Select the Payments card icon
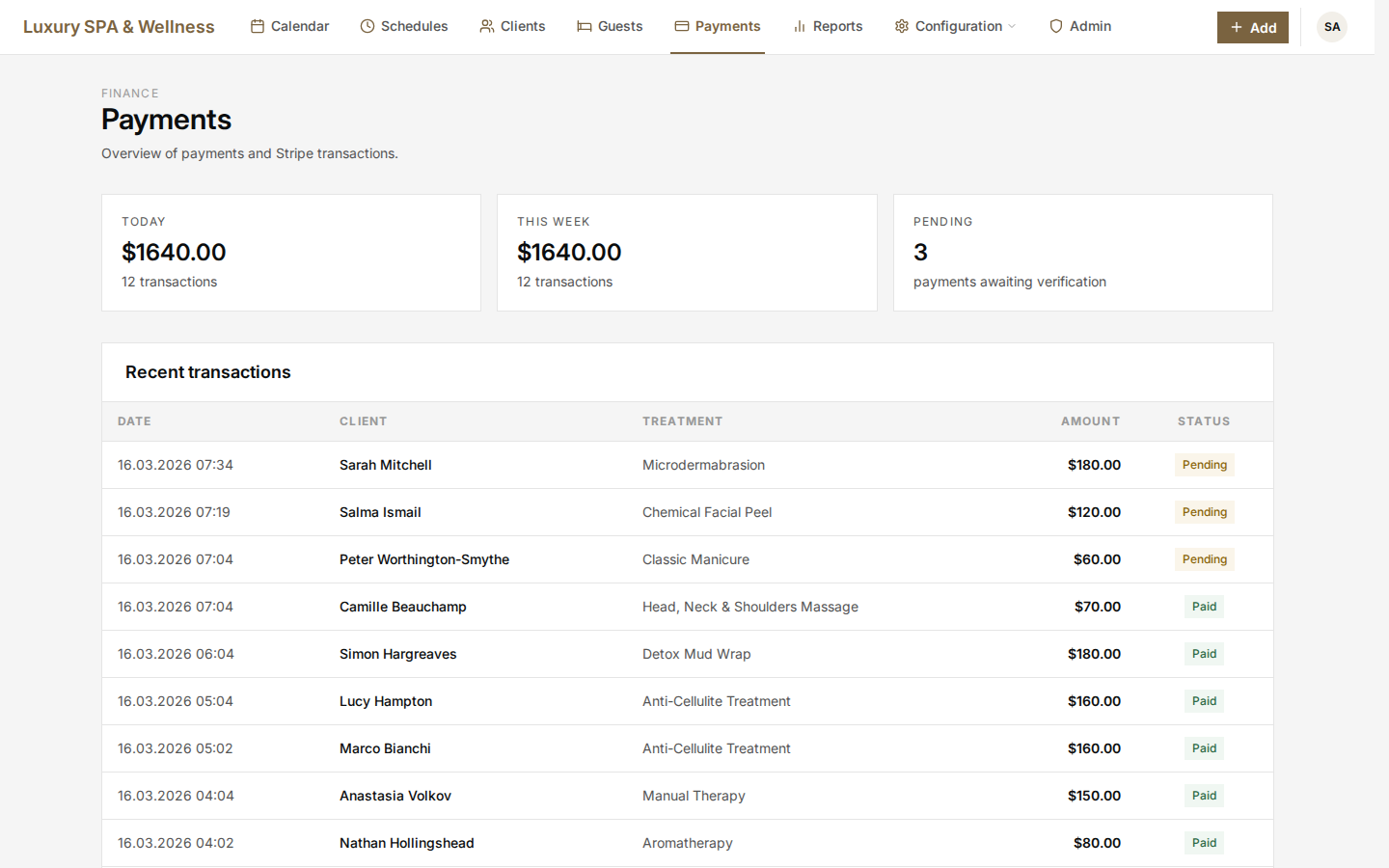This screenshot has height=868, width=1389. tap(681, 26)
